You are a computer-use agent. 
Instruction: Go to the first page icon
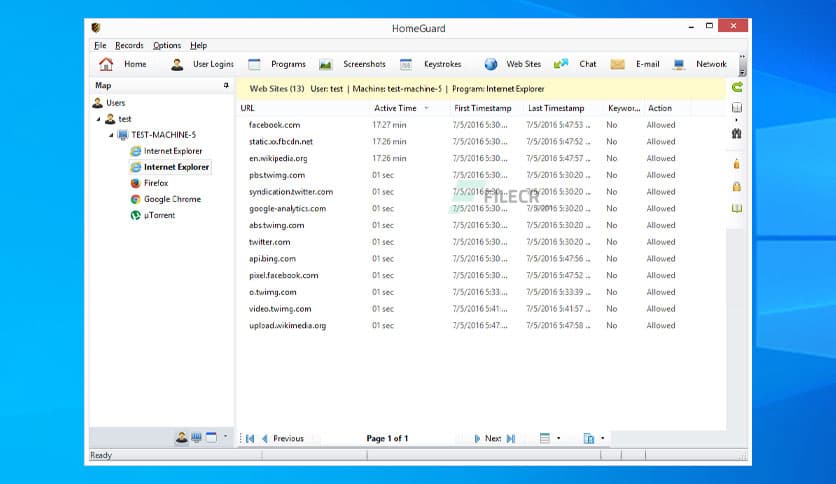point(250,439)
